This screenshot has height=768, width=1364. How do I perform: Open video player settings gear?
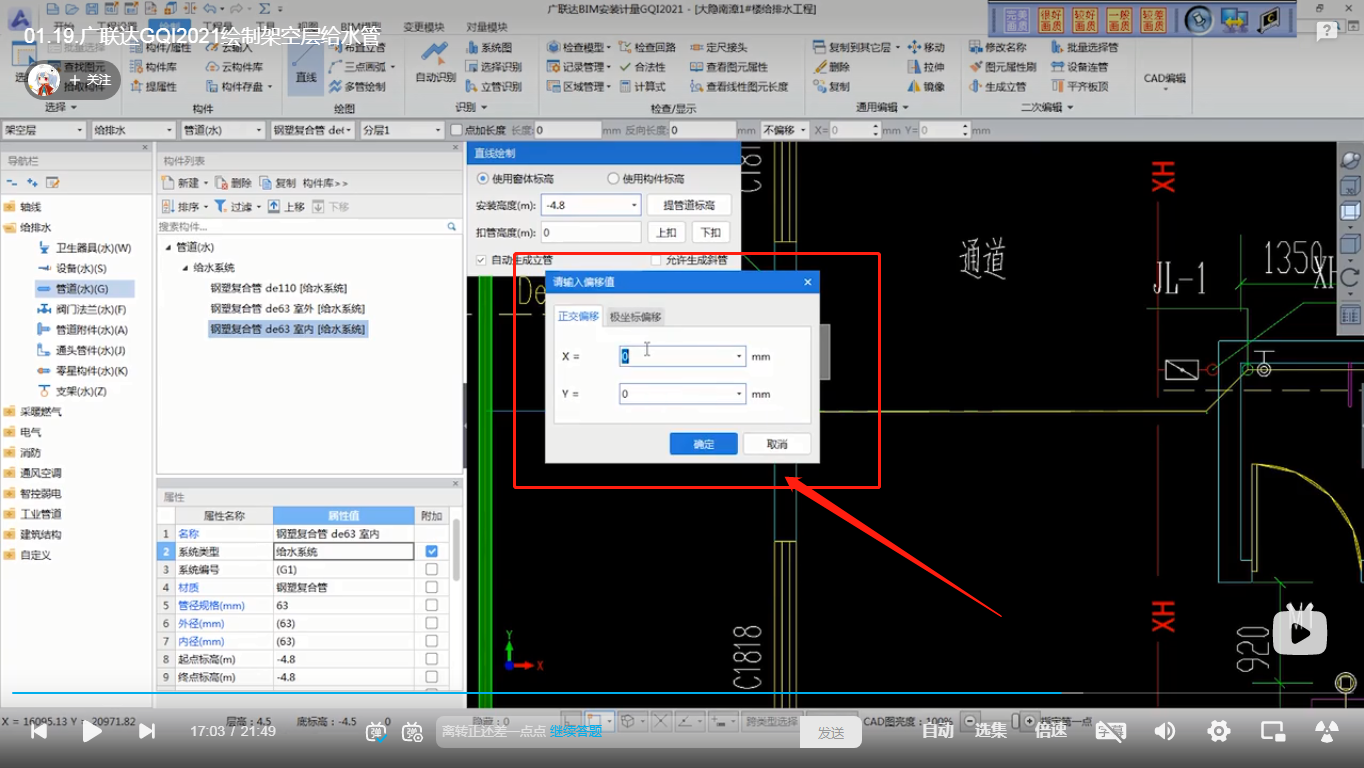(x=1218, y=731)
